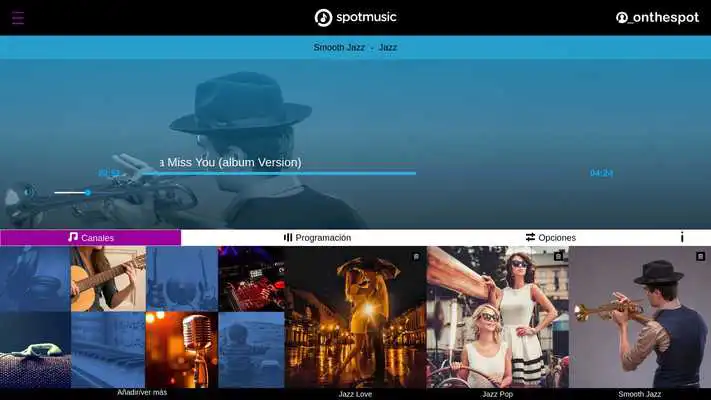Click the 'Miss You (album Version)' song title
The width and height of the screenshot is (711, 400).
230,162
